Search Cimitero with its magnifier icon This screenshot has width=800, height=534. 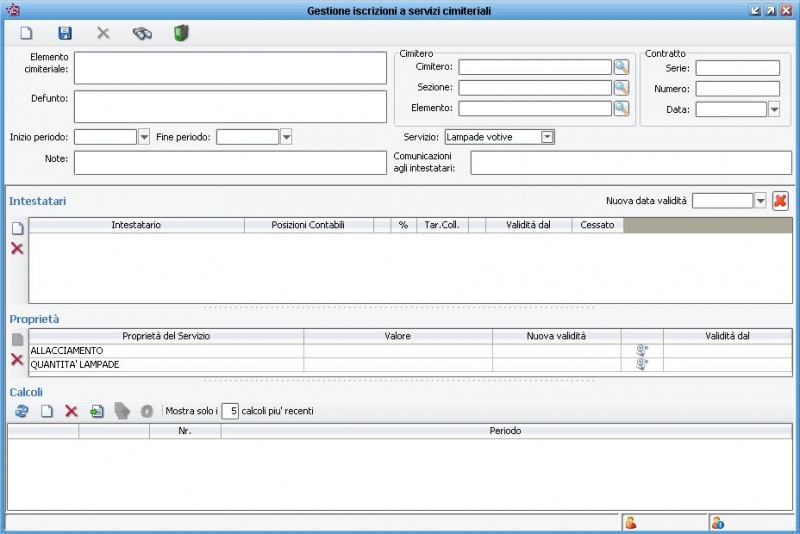click(x=621, y=67)
